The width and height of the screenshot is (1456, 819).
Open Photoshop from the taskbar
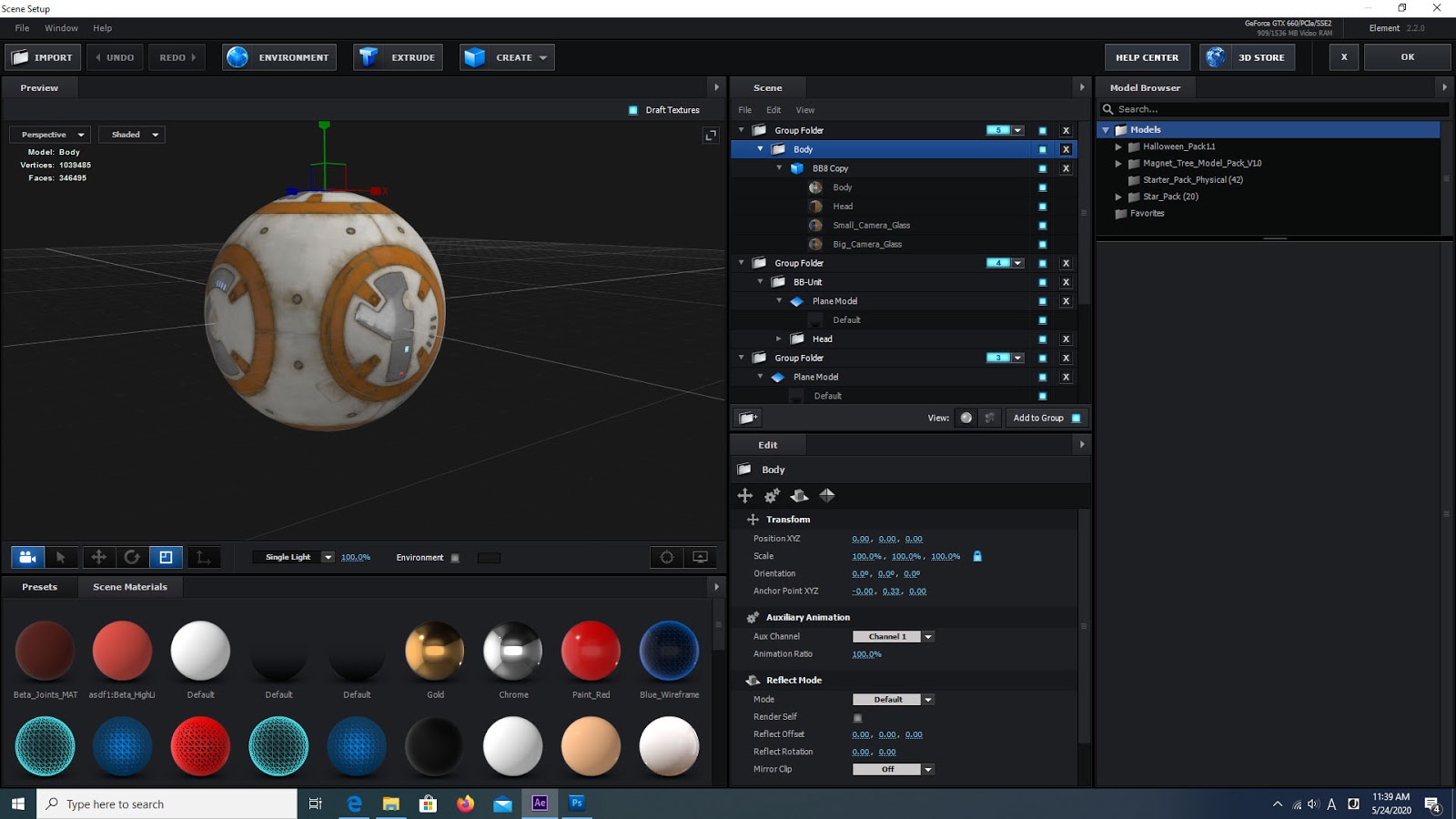577,804
